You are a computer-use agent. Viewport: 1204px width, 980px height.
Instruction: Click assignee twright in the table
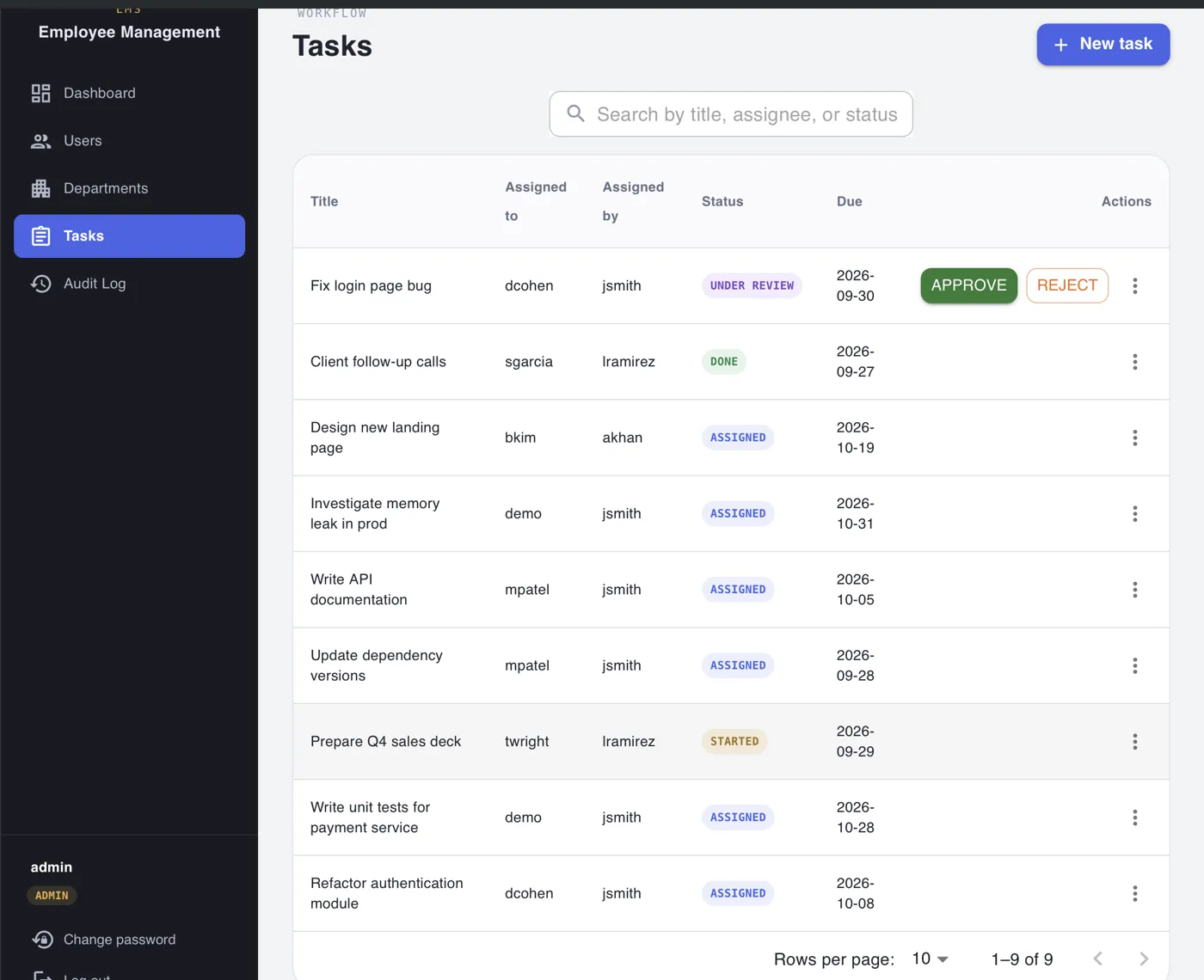(527, 741)
